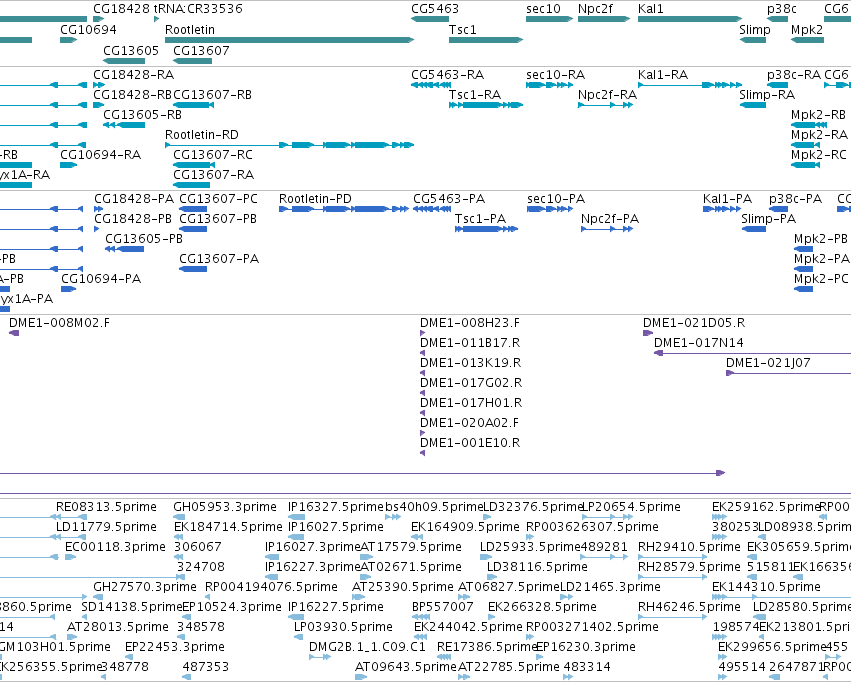Screen dimensions: 851x682
Task: Click the DME1-021D05.R BAC end marker
Action: coord(648,333)
